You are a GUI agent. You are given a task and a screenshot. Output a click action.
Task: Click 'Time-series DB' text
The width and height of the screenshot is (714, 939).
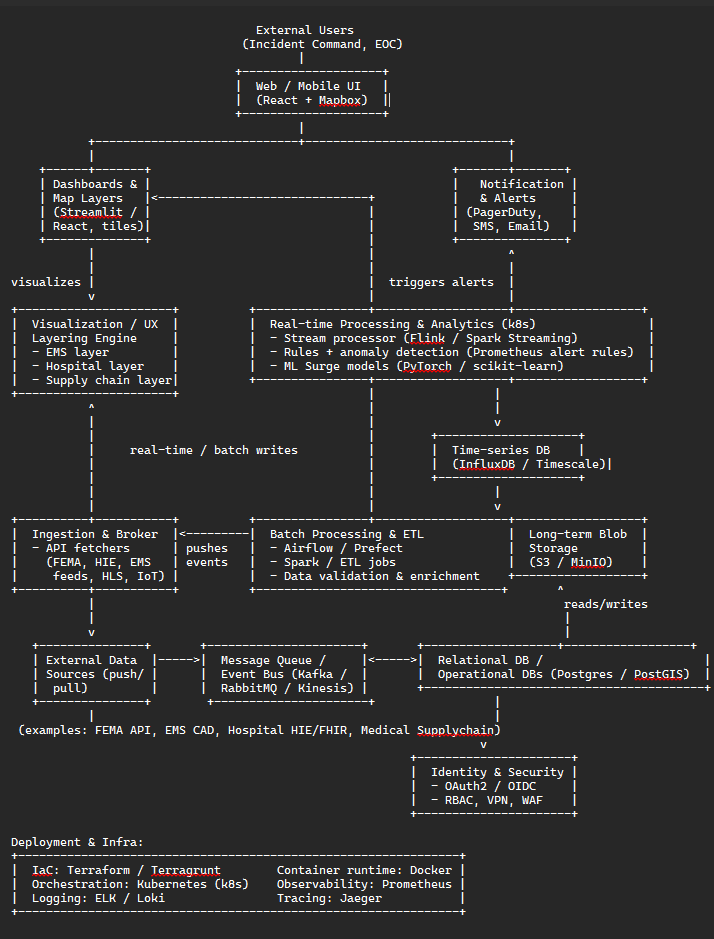501,450
